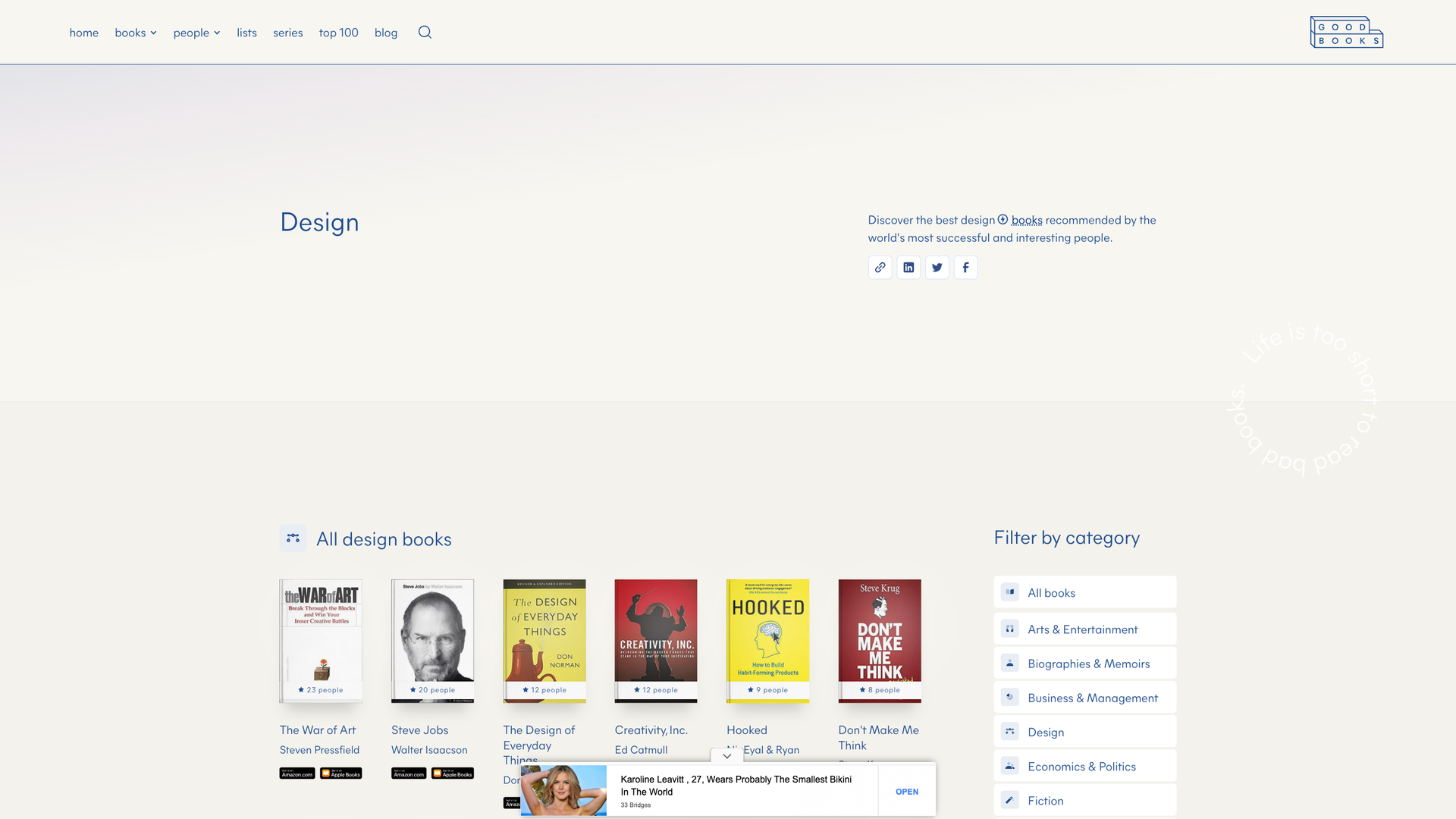Share the page via the LinkedIn icon
Screen dimensions: 1456x819
click(908, 267)
